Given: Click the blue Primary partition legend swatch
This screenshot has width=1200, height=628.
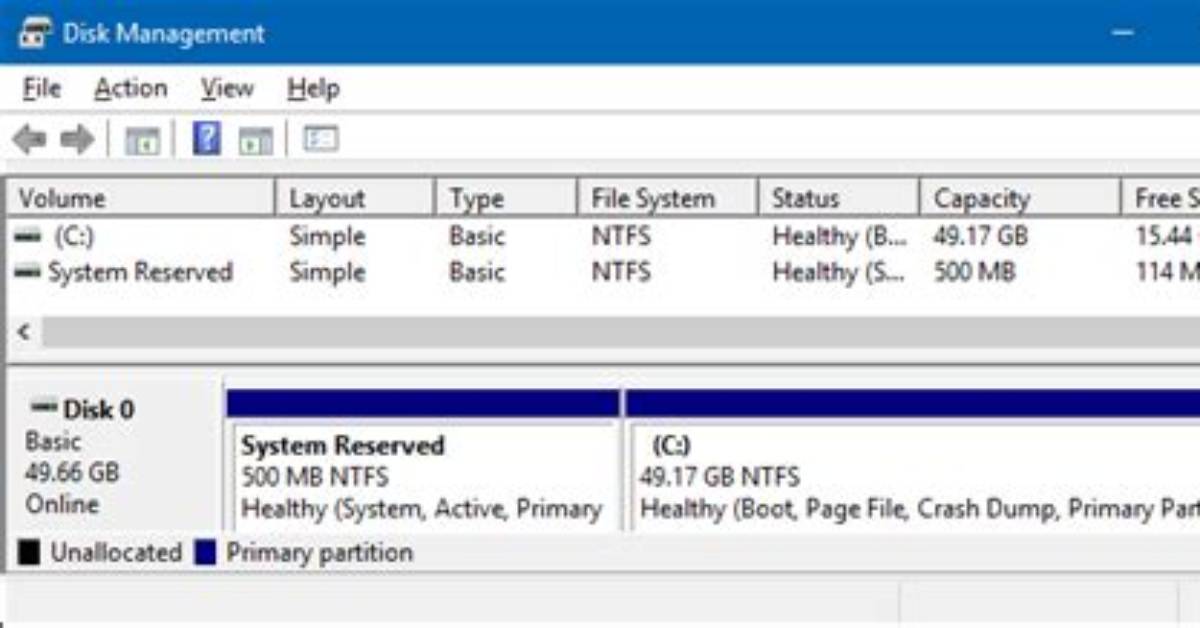Looking at the screenshot, I should click(205, 553).
